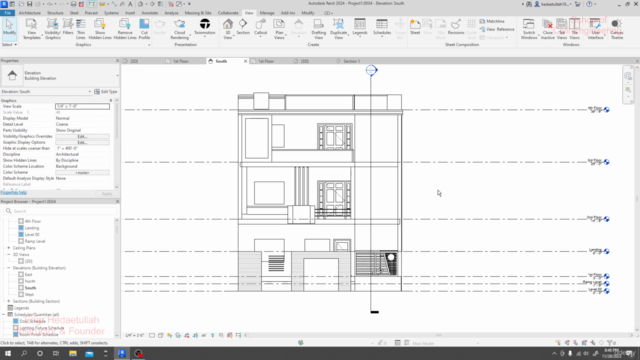
Task: Switch to the Section 1 view tab
Action: pyautogui.click(x=351, y=61)
